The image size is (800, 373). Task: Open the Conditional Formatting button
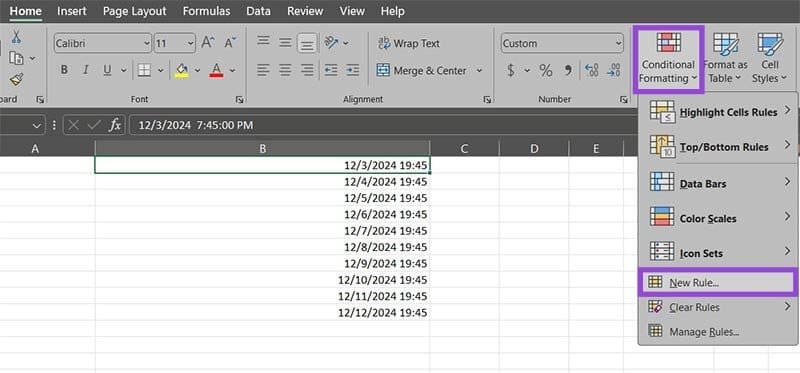pyautogui.click(x=668, y=60)
